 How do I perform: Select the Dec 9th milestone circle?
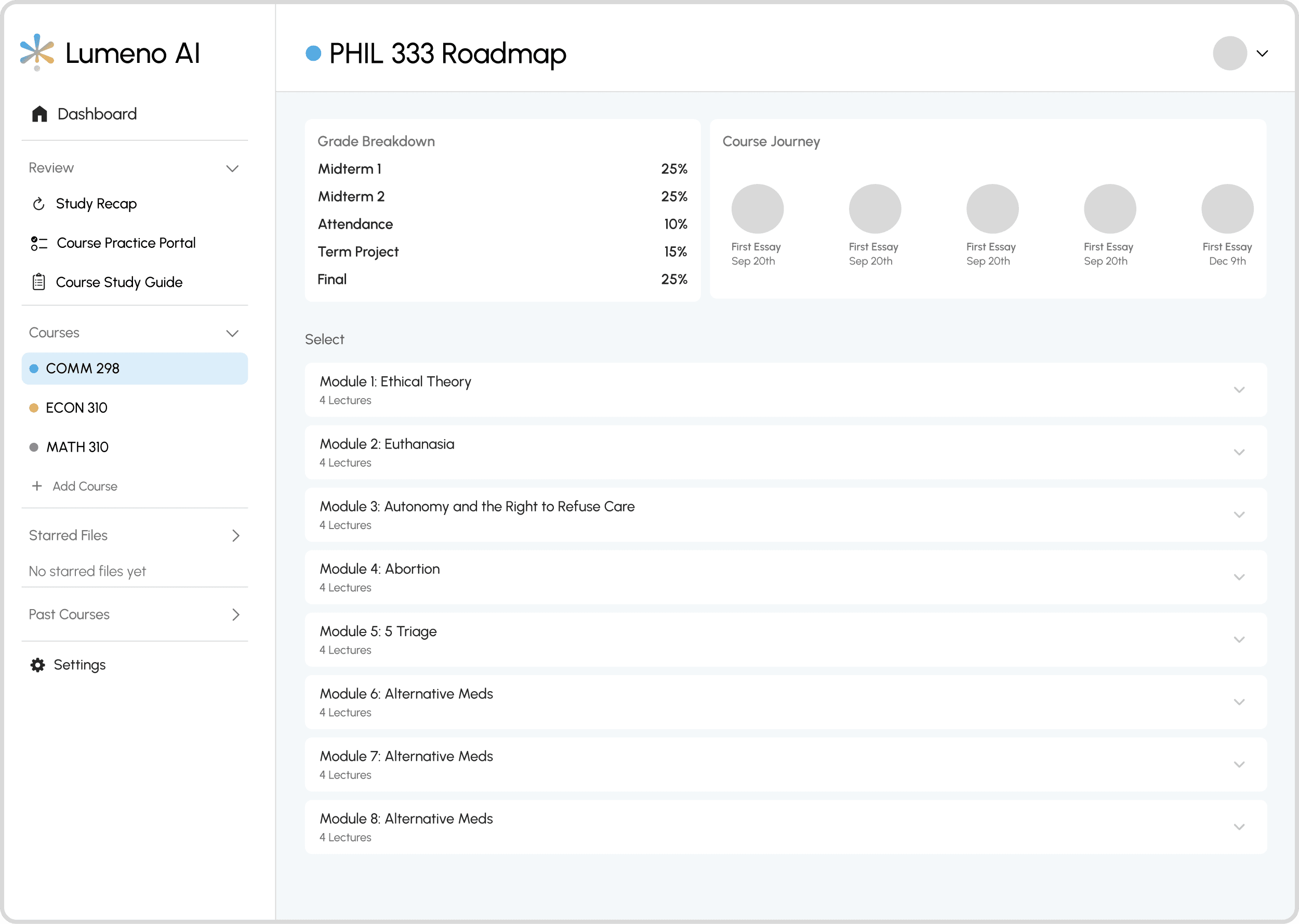[x=1227, y=209]
